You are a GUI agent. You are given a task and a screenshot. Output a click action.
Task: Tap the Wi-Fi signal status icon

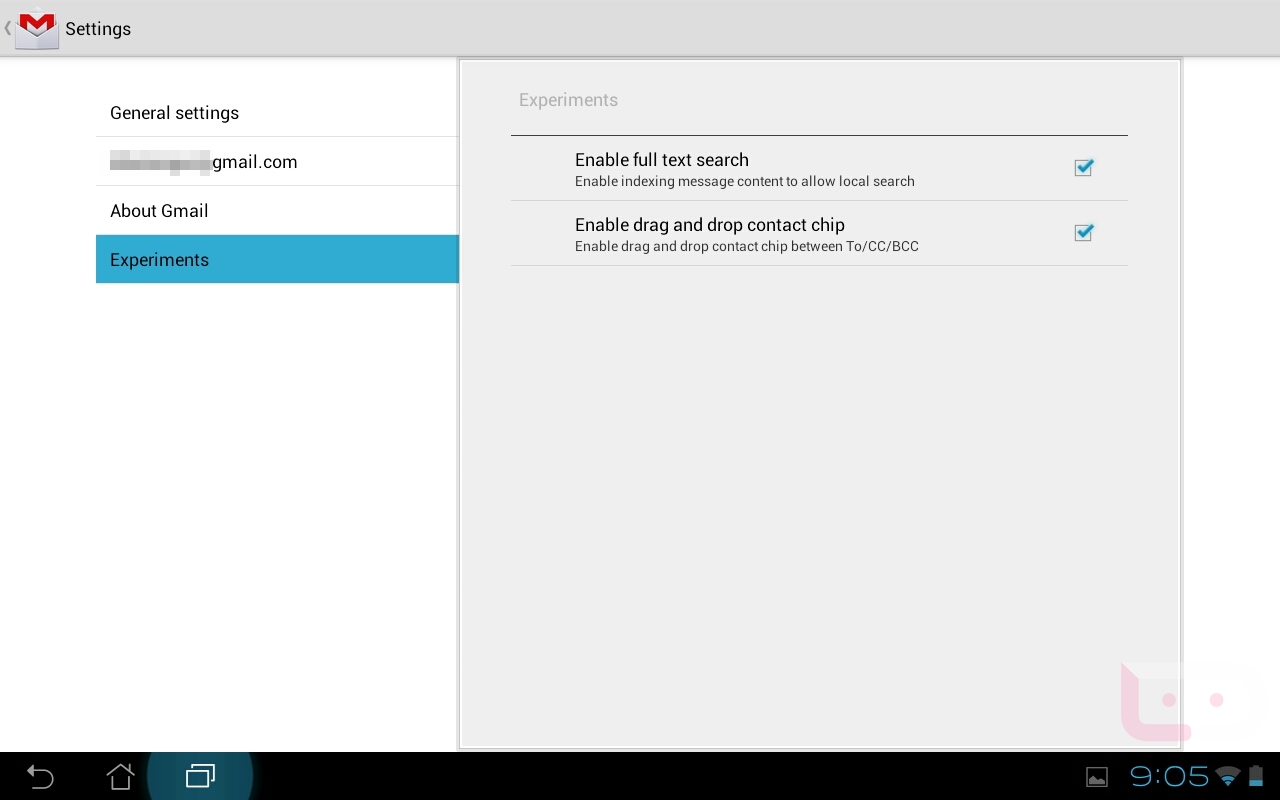(x=1228, y=776)
